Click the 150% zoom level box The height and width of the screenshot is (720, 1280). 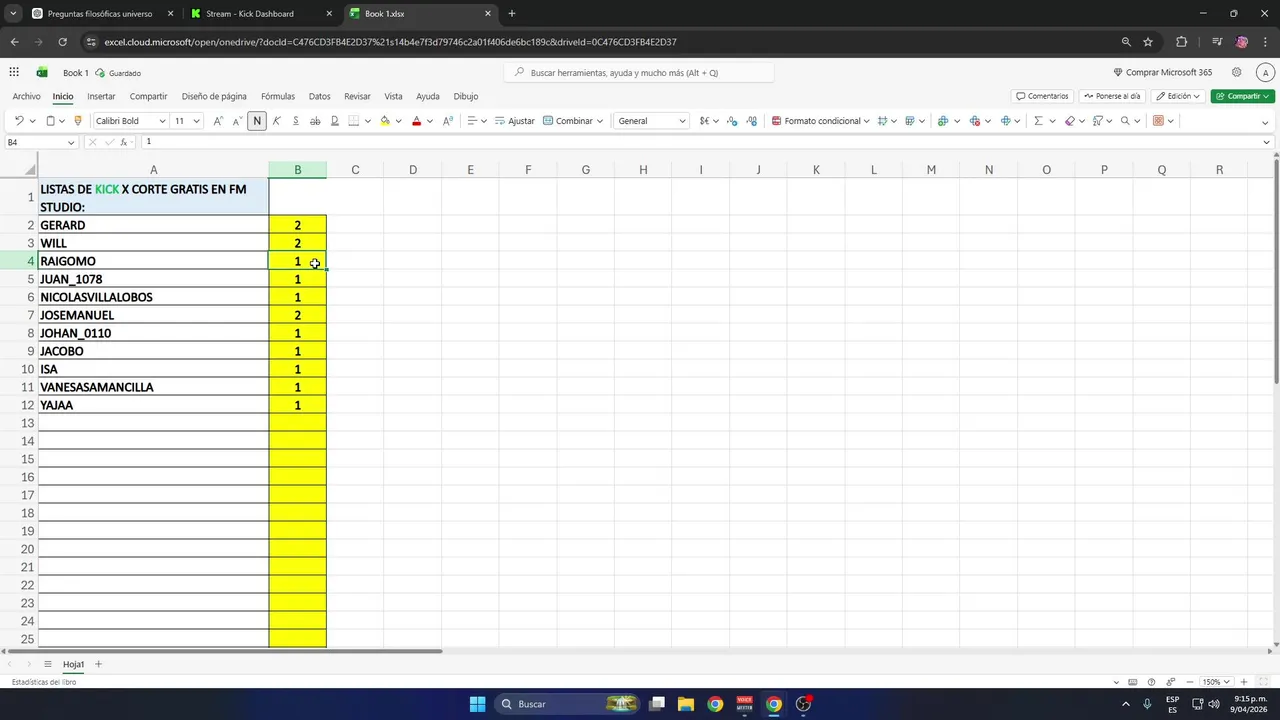click(1215, 682)
